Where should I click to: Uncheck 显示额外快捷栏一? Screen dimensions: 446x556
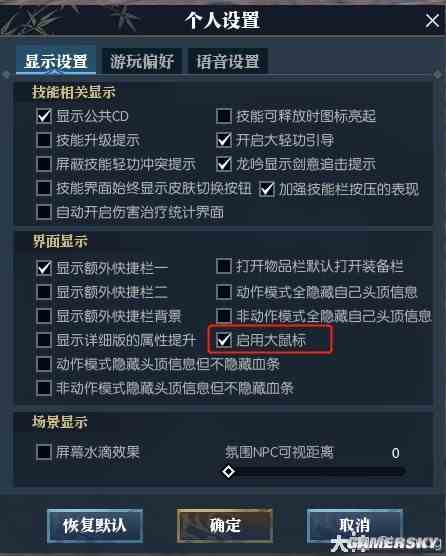click(44, 268)
